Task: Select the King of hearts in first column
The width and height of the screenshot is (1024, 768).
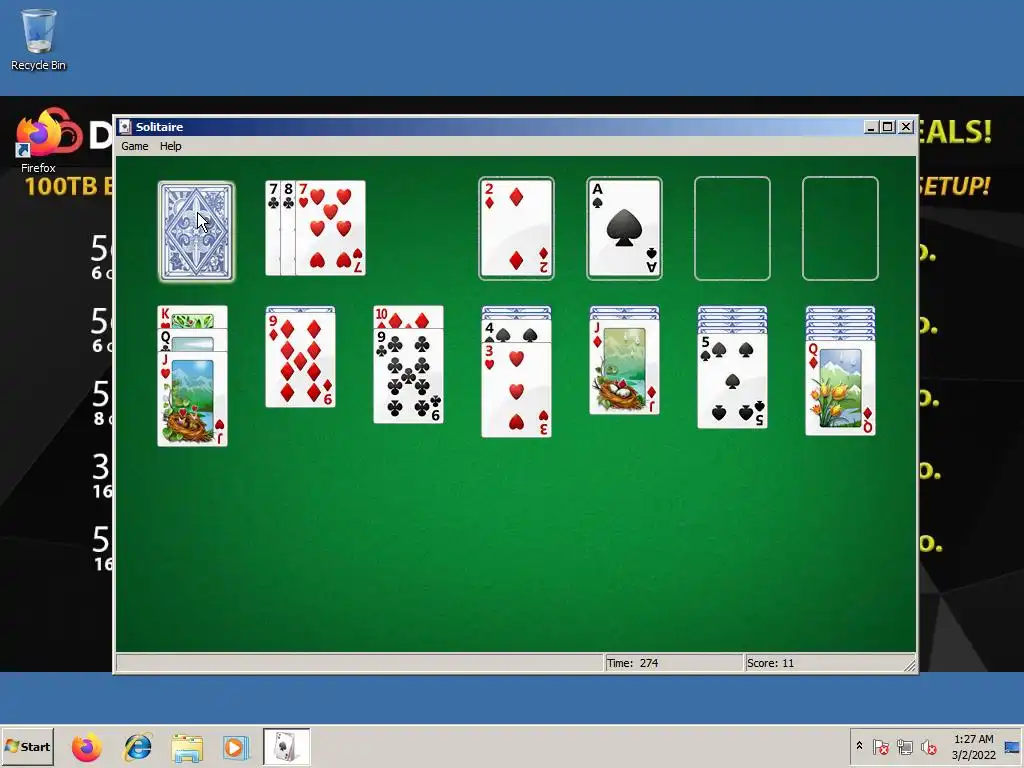Action: click(x=193, y=317)
